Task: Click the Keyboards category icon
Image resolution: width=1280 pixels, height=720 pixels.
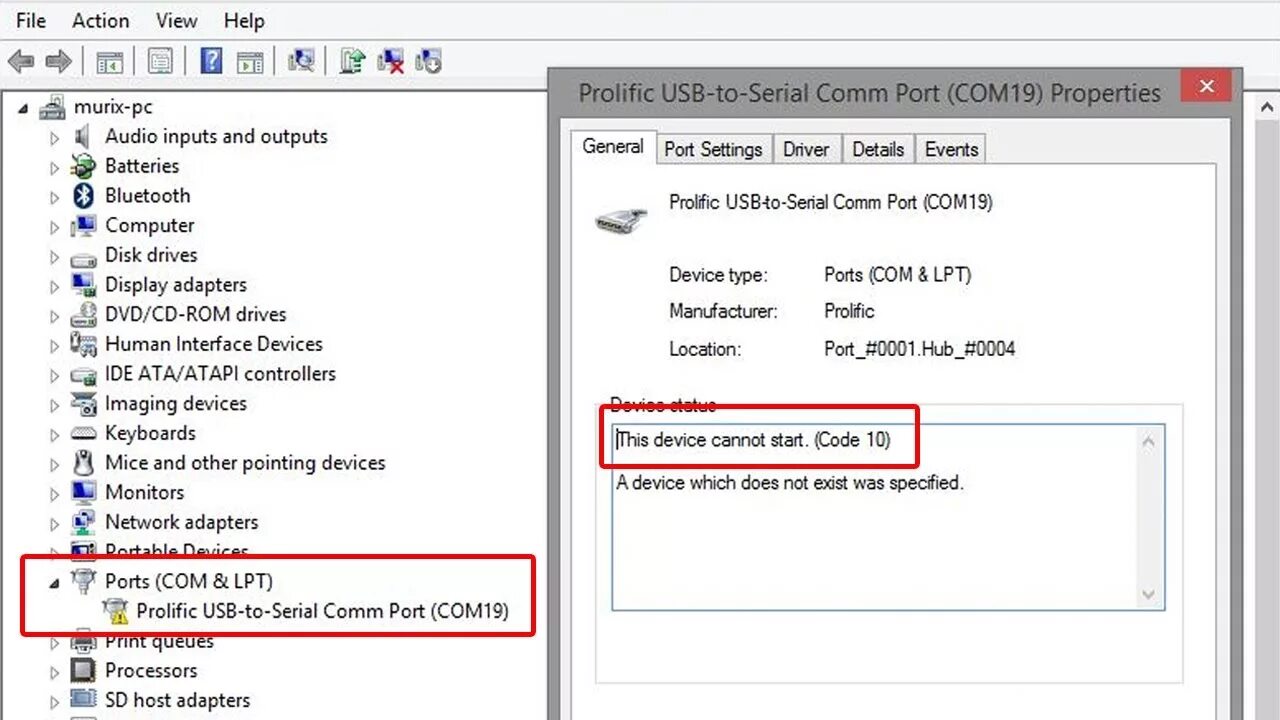Action: [x=84, y=434]
